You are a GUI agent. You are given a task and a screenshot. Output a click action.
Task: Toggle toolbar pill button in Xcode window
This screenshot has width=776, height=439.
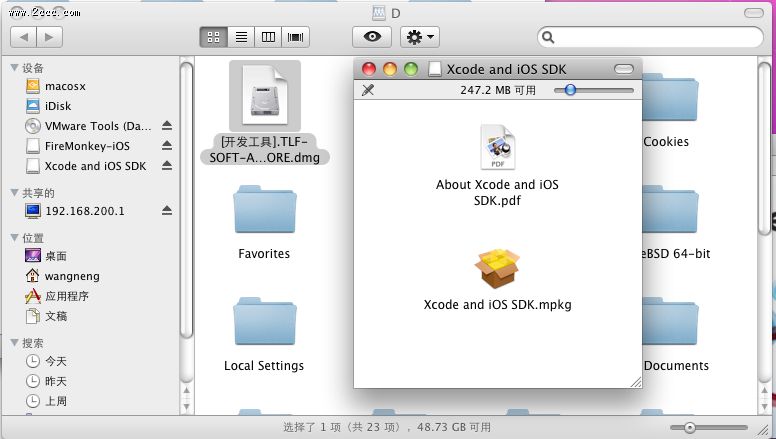[x=624, y=69]
